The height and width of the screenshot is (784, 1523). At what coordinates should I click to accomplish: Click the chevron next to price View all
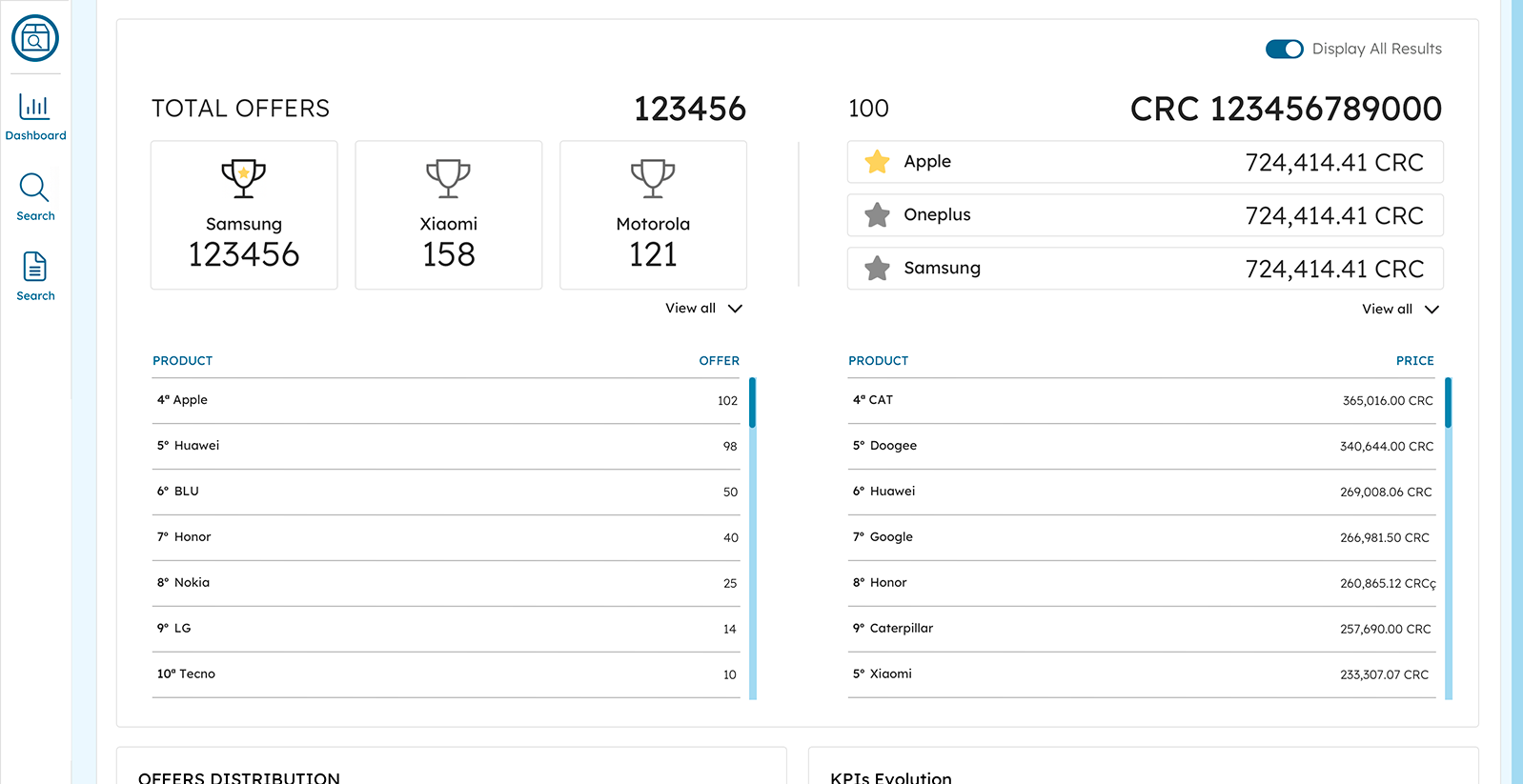point(1432,310)
